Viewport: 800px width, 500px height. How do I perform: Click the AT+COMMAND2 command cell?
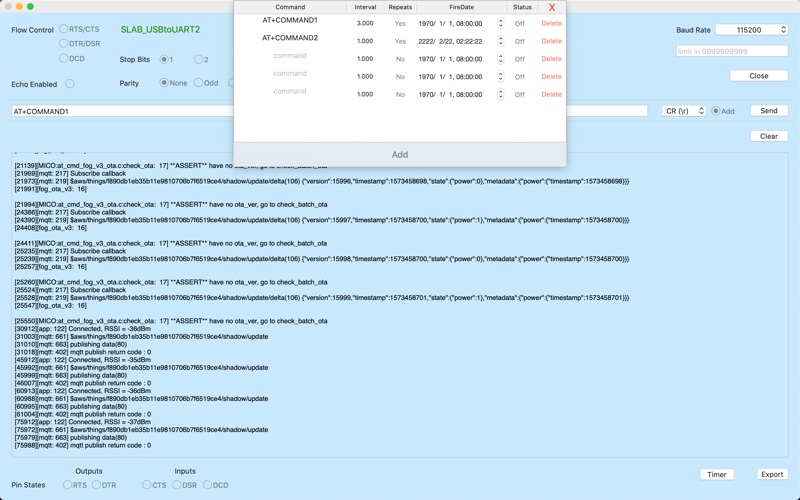[x=290, y=38]
